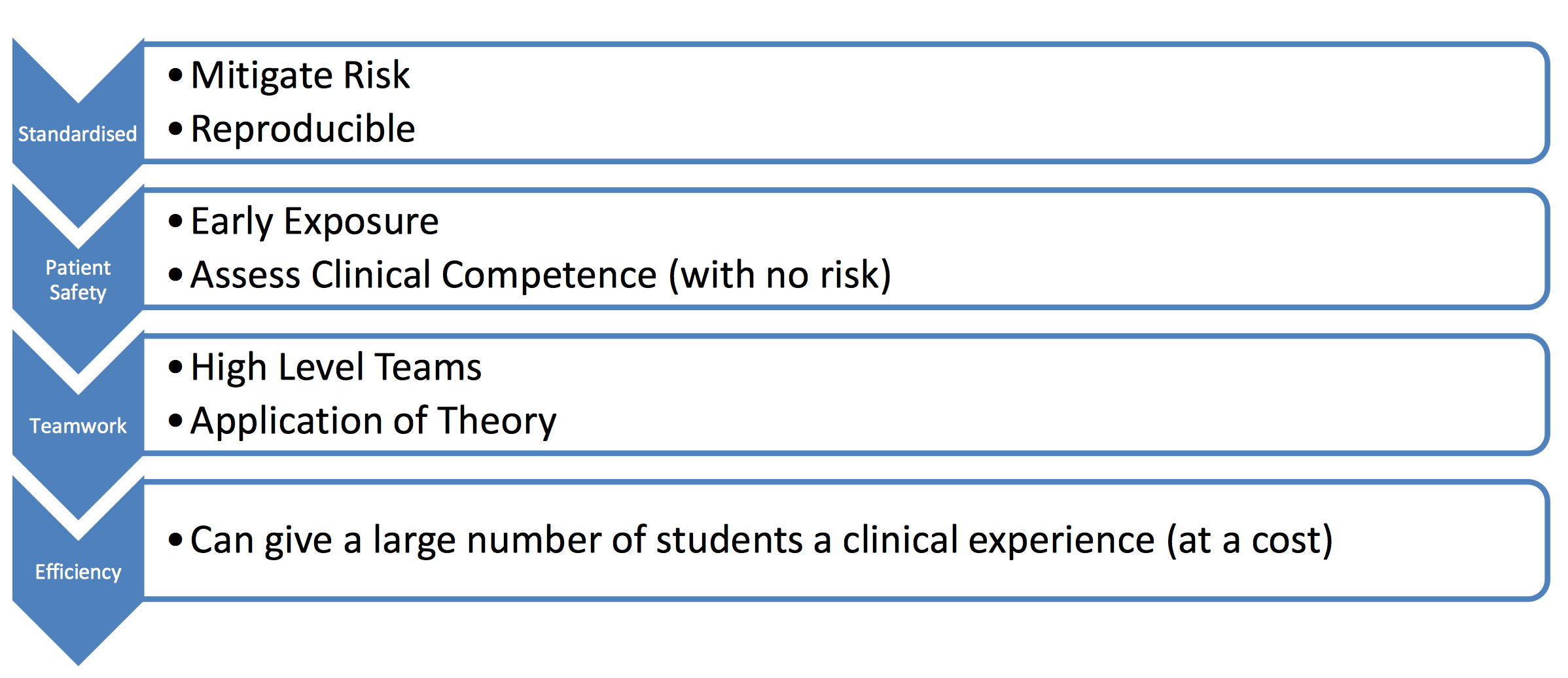The height and width of the screenshot is (678, 1568).
Task: Click the bullet dot before Early Exposure
Action: (x=175, y=221)
